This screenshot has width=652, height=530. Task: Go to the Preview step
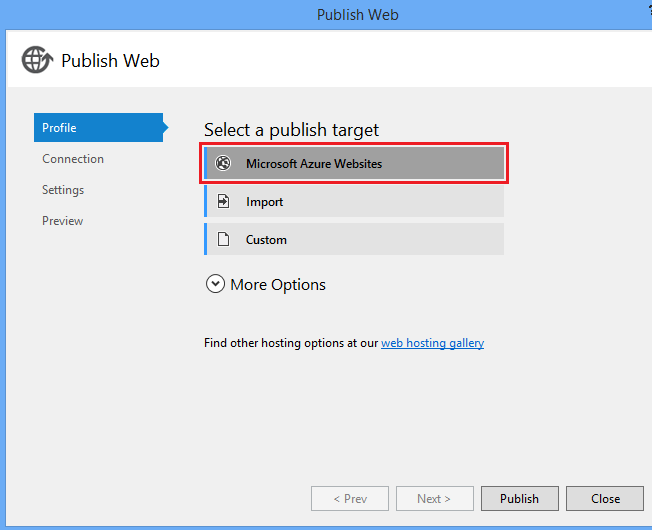coord(63,221)
